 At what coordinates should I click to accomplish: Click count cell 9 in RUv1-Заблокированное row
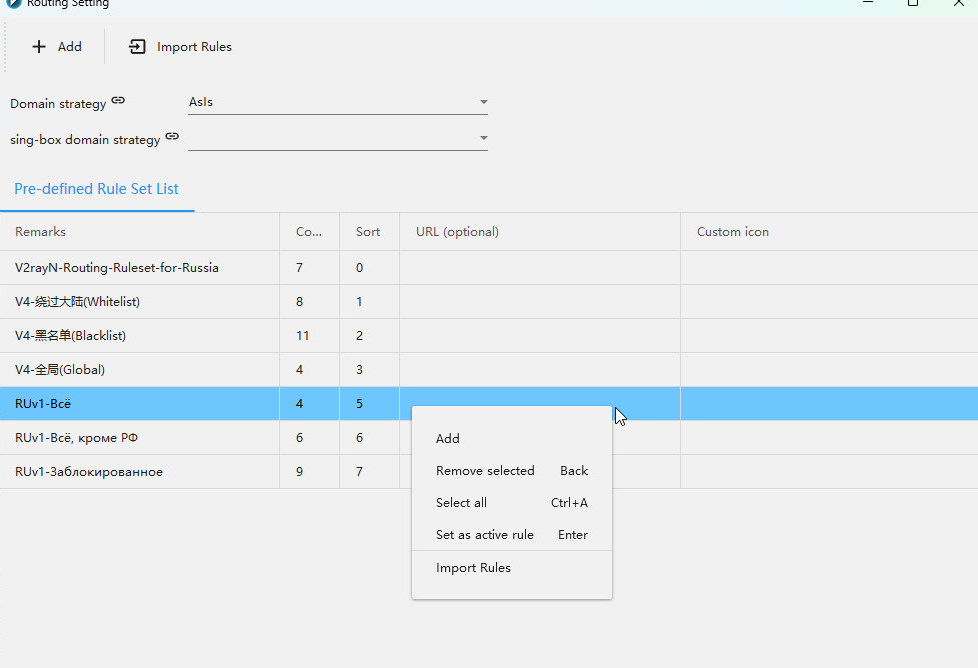click(x=309, y=472)
